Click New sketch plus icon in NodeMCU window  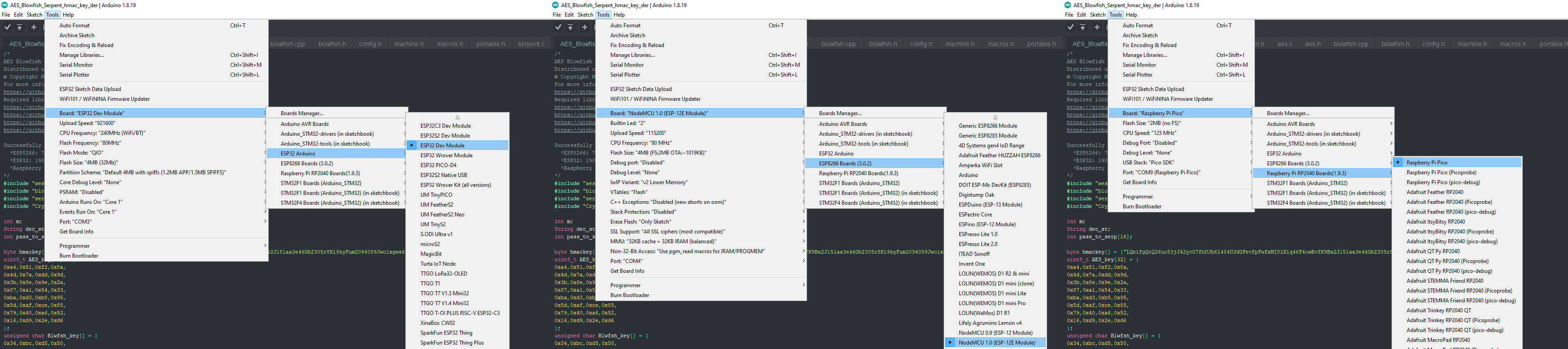584,27
